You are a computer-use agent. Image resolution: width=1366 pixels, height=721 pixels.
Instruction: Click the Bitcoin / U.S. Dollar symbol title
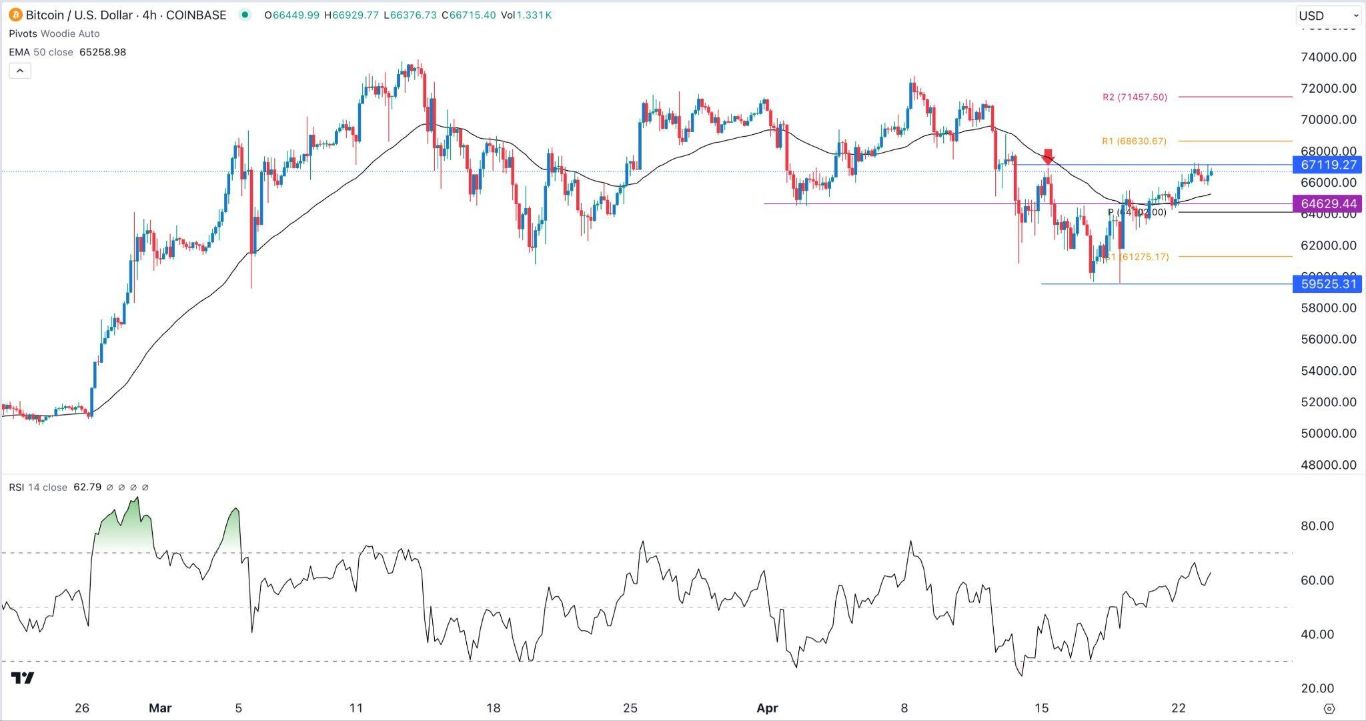pos(81,15)
